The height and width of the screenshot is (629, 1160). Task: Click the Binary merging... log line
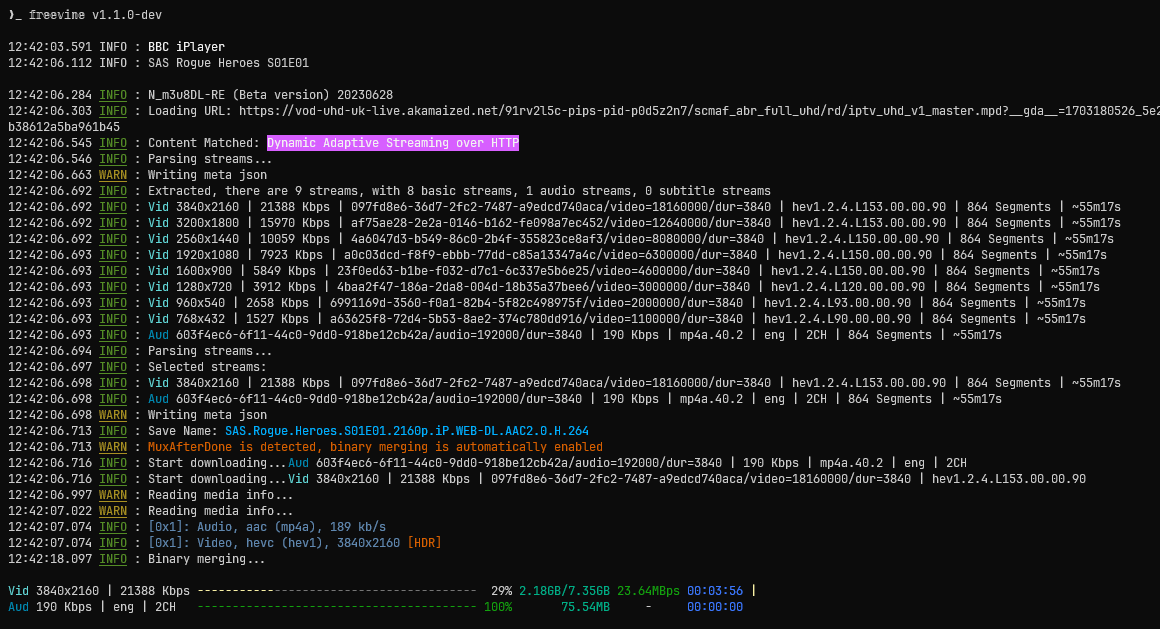tap(206, 559)
